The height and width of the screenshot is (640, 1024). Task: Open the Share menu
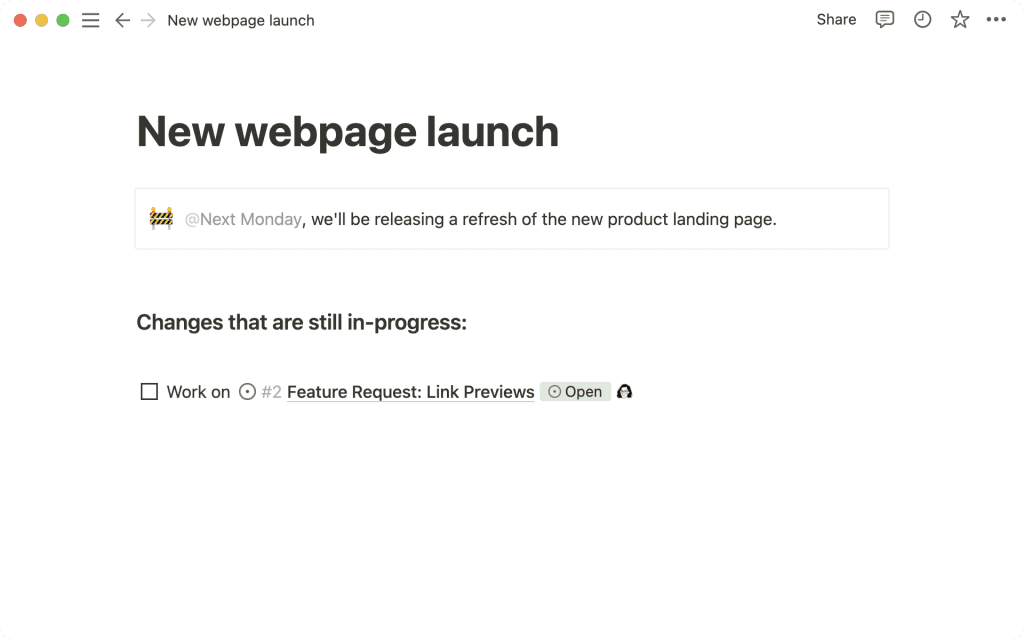click(x=836, y=20)
